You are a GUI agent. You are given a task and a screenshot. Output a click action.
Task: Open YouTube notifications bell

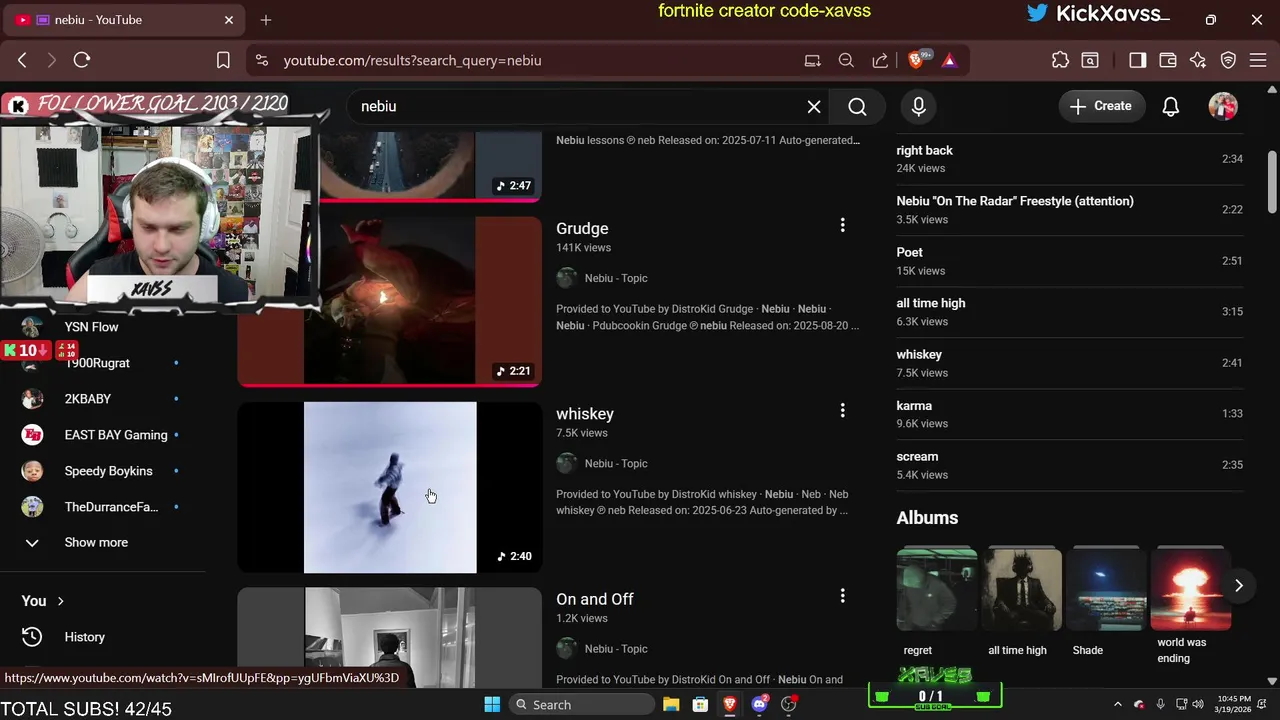(1171, 106)
